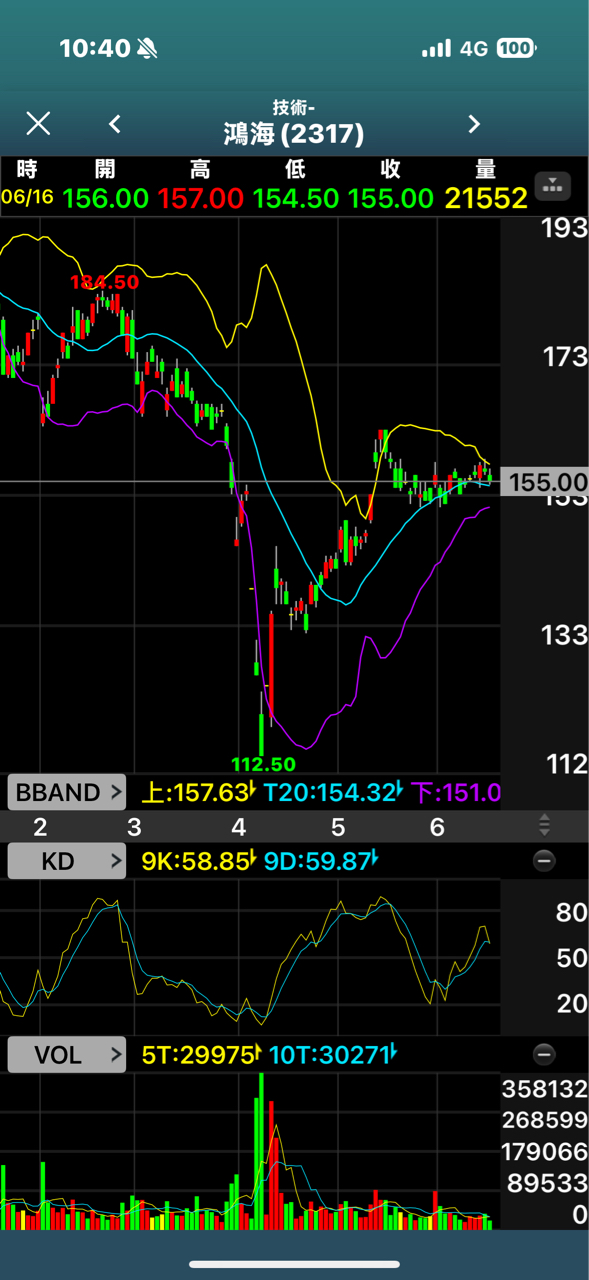The image size is (589, 1280).
Task: Collapse the VOL panel with minus icon
Action: tap(543, 1054)
